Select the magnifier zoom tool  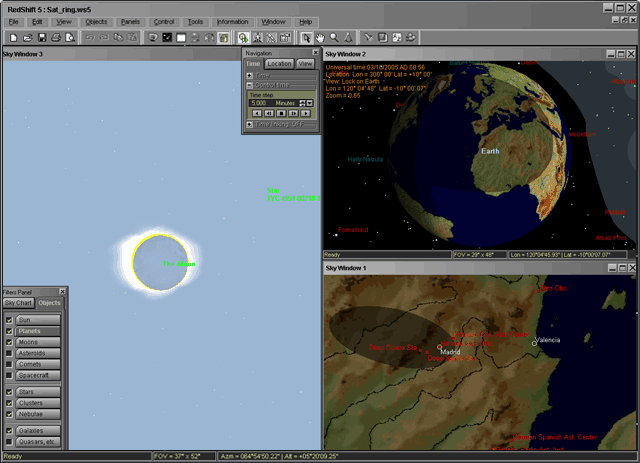pos(333,37)
